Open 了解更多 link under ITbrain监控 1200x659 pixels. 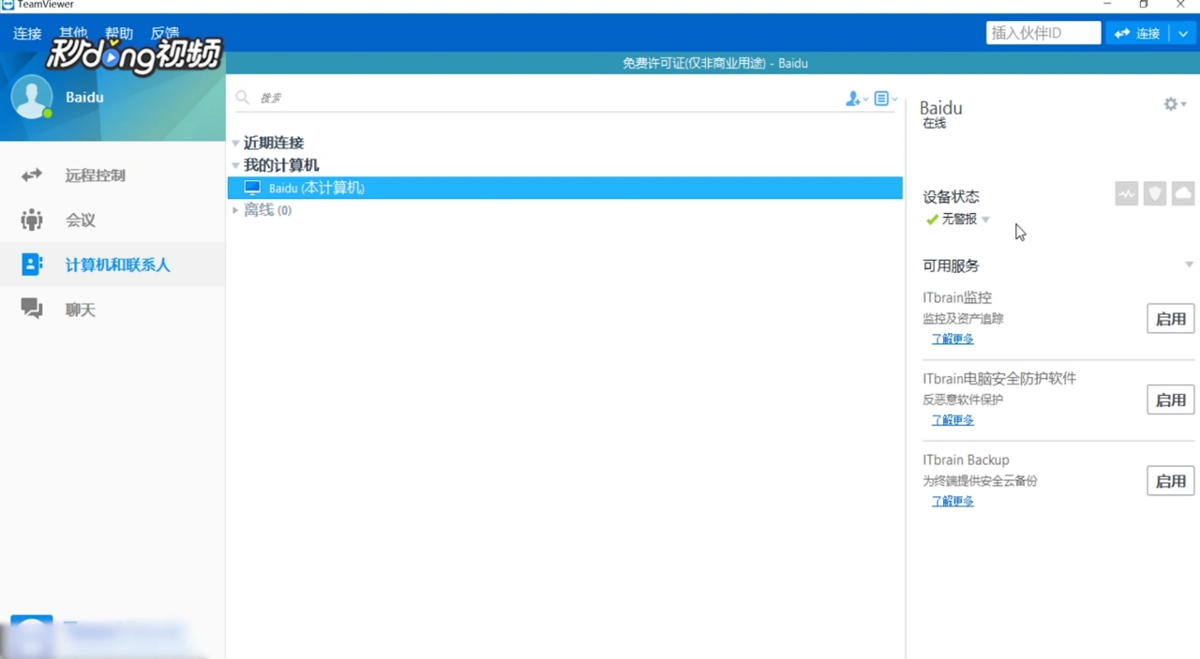[952, 339]
